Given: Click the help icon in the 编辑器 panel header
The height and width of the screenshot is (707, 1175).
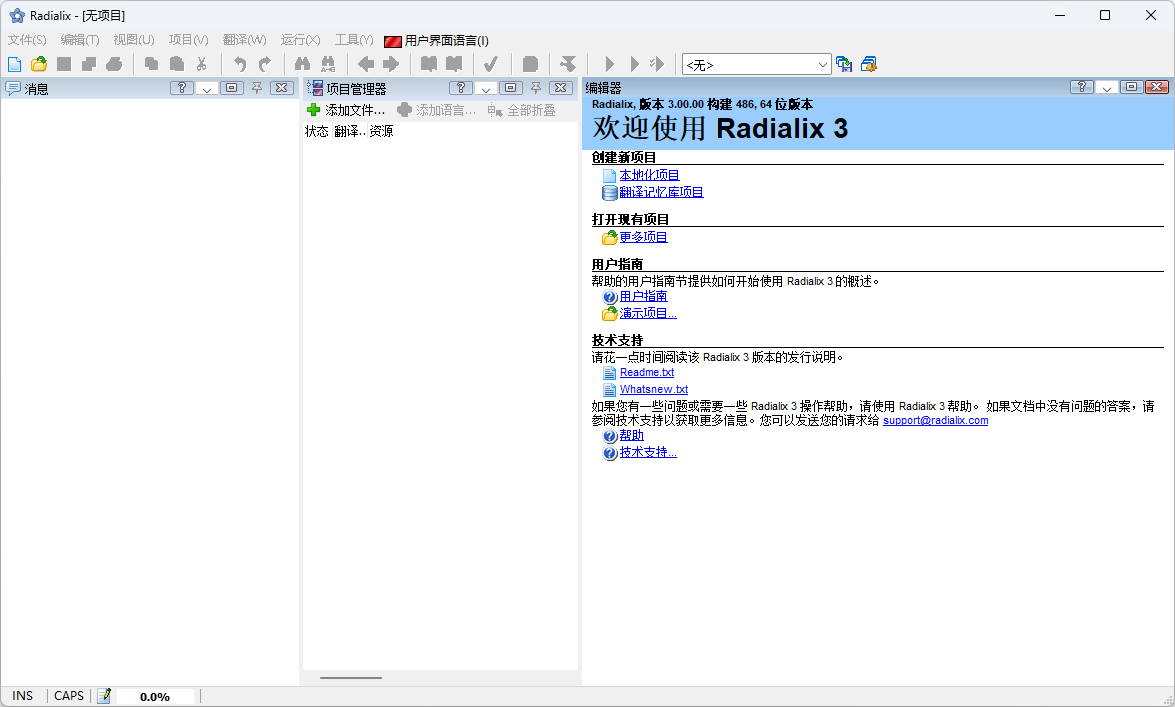Looking at the screenshot, I should (x=1081, y=87).
